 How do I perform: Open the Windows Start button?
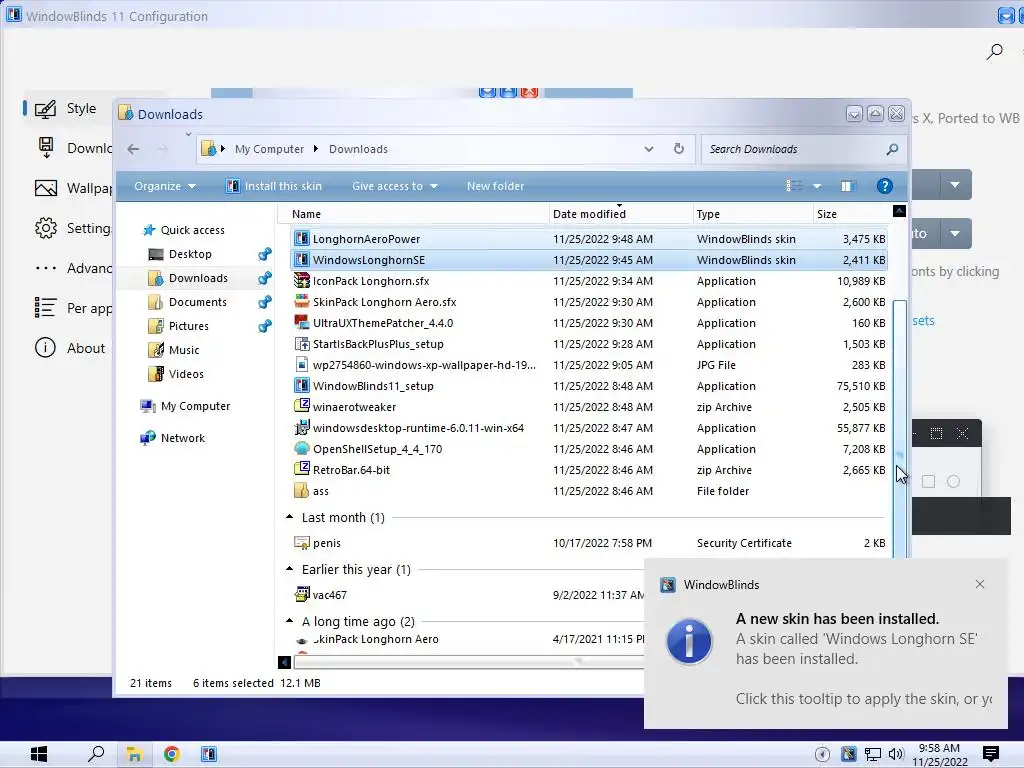point(39,754)
